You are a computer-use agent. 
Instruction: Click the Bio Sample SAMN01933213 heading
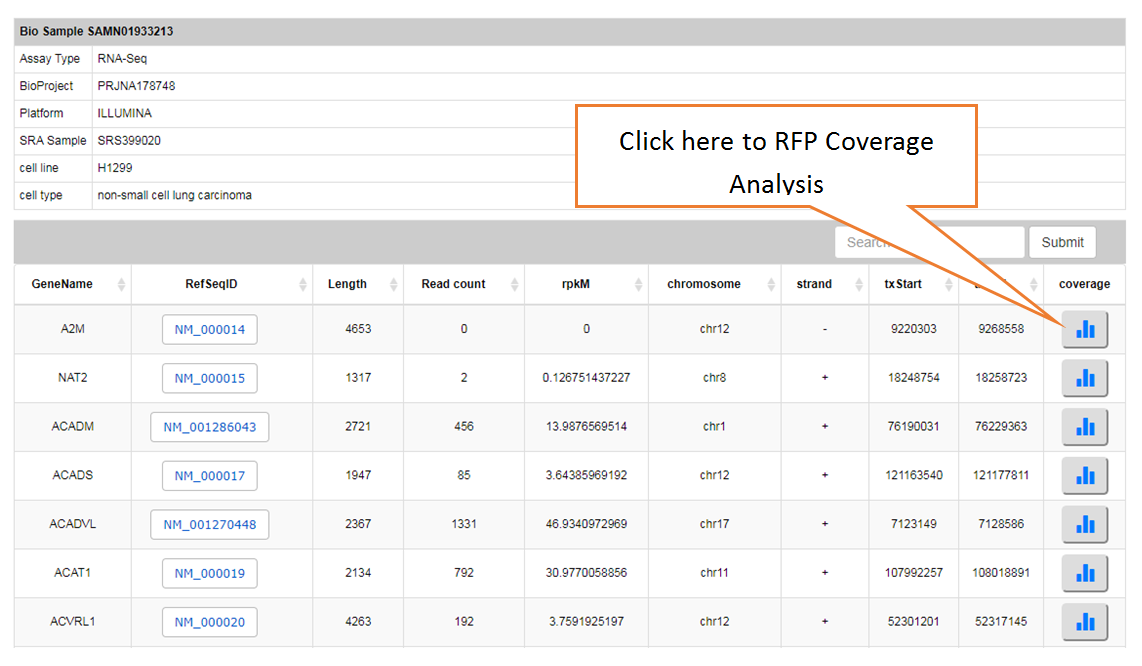[x=96, y=31]
